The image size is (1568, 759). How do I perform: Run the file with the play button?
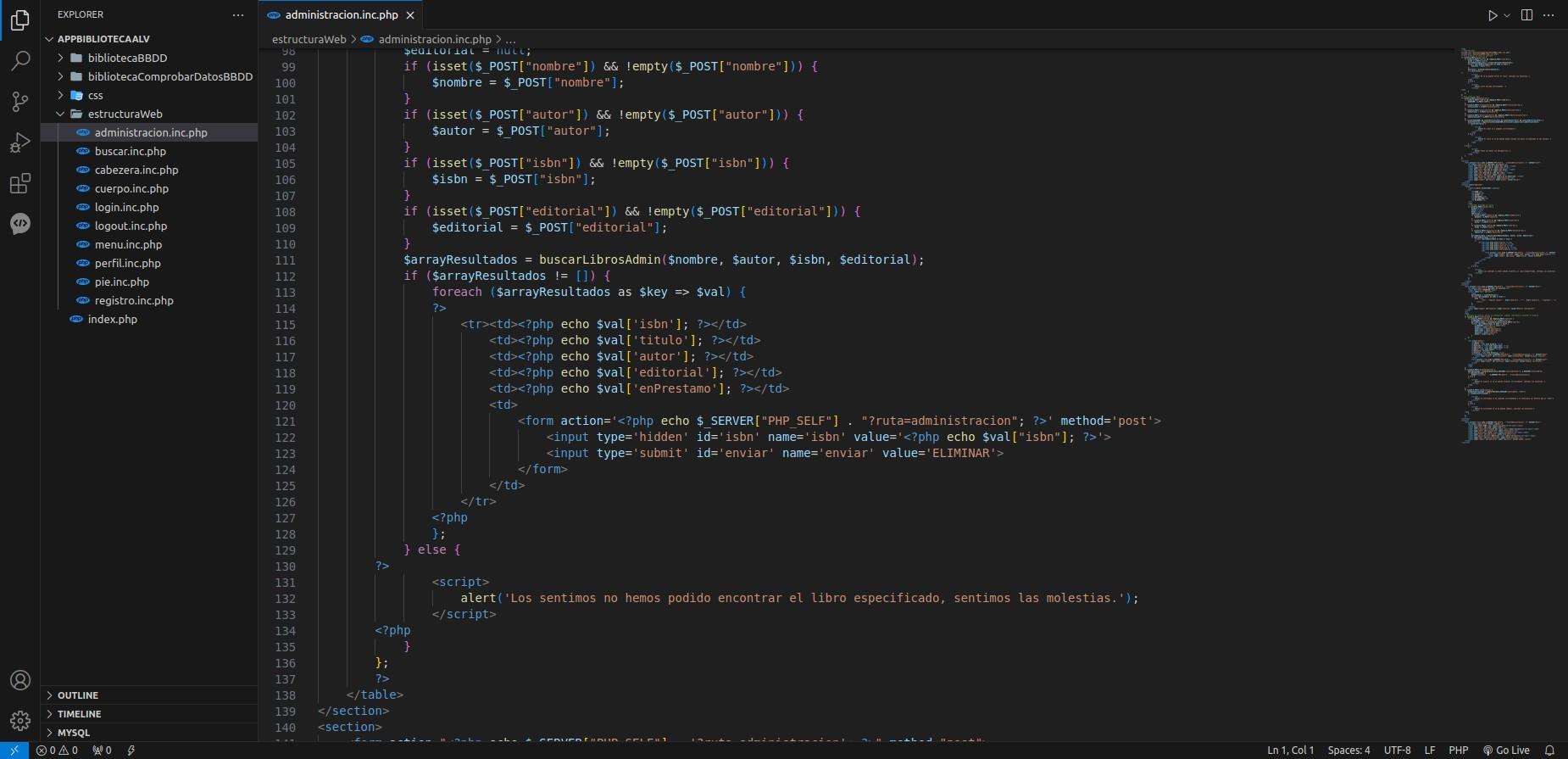click(x=1493, y=15)
